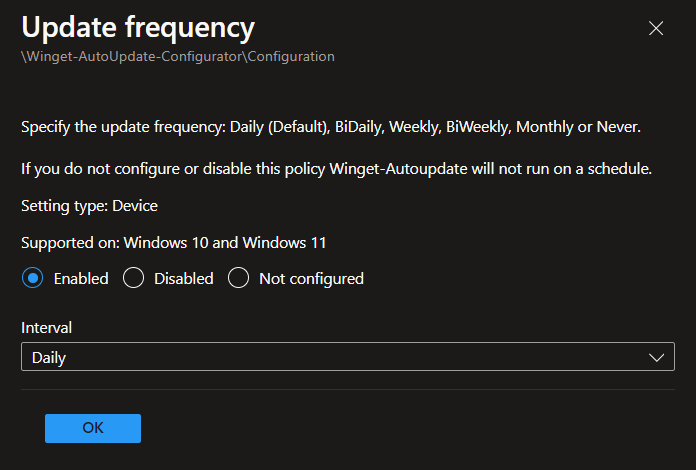
Task: Click the Not configured label text
Action: pos(311,279)
